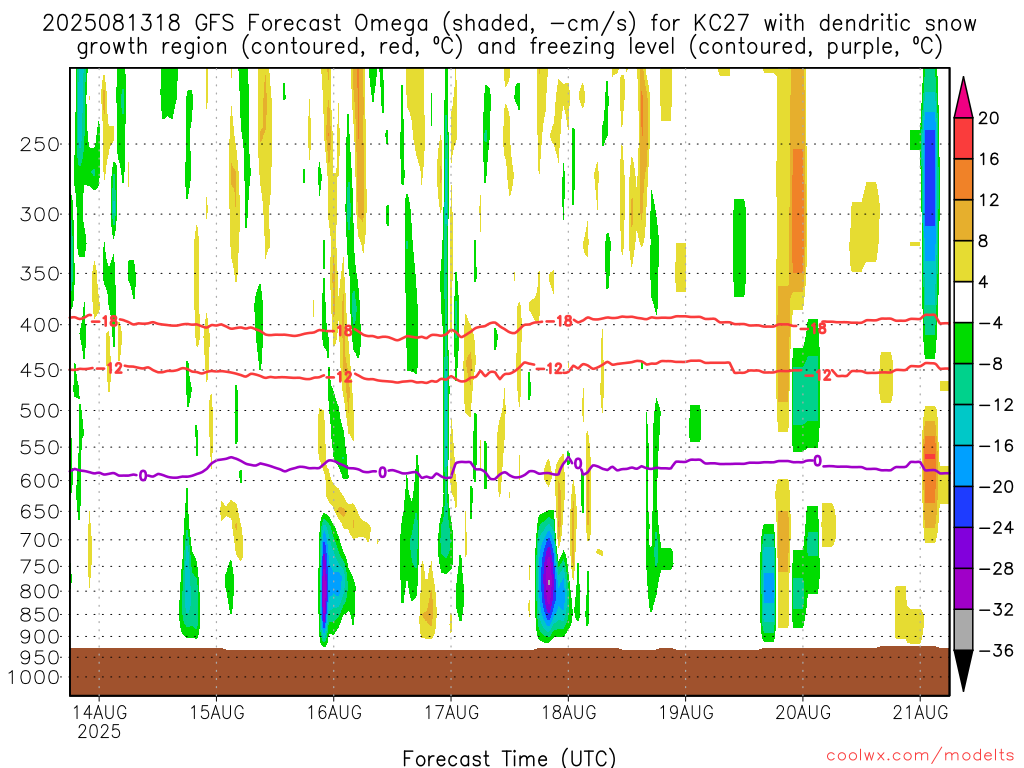Viewport: 1024px width, 768px height.
Task: Click the 19AUG date label
Action: (686, 711)
